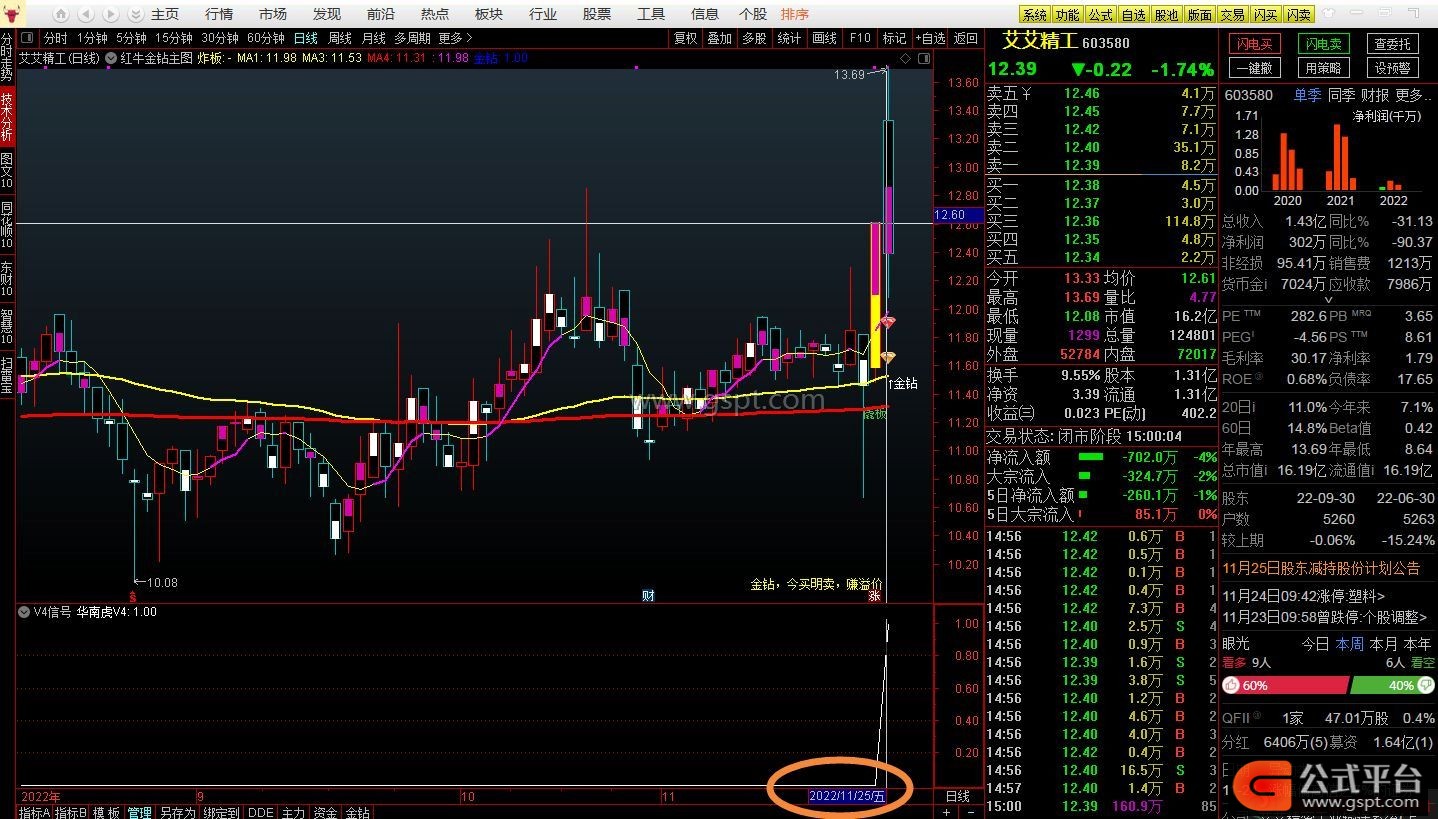Expand the V4信号 indicator dropdown arrow
The image size is (1438, 819).
pos(24,612)
